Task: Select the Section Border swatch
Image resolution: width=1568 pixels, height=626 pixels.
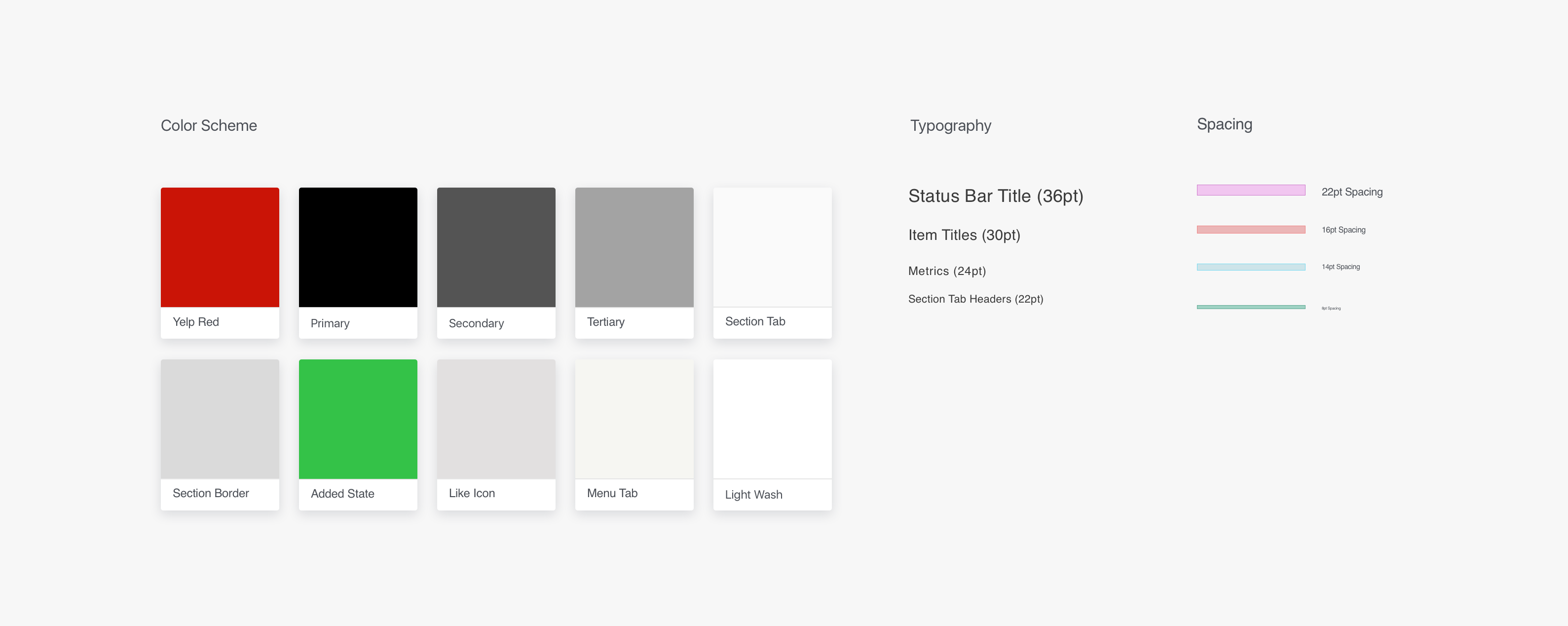Action: [x=220, y=419]
